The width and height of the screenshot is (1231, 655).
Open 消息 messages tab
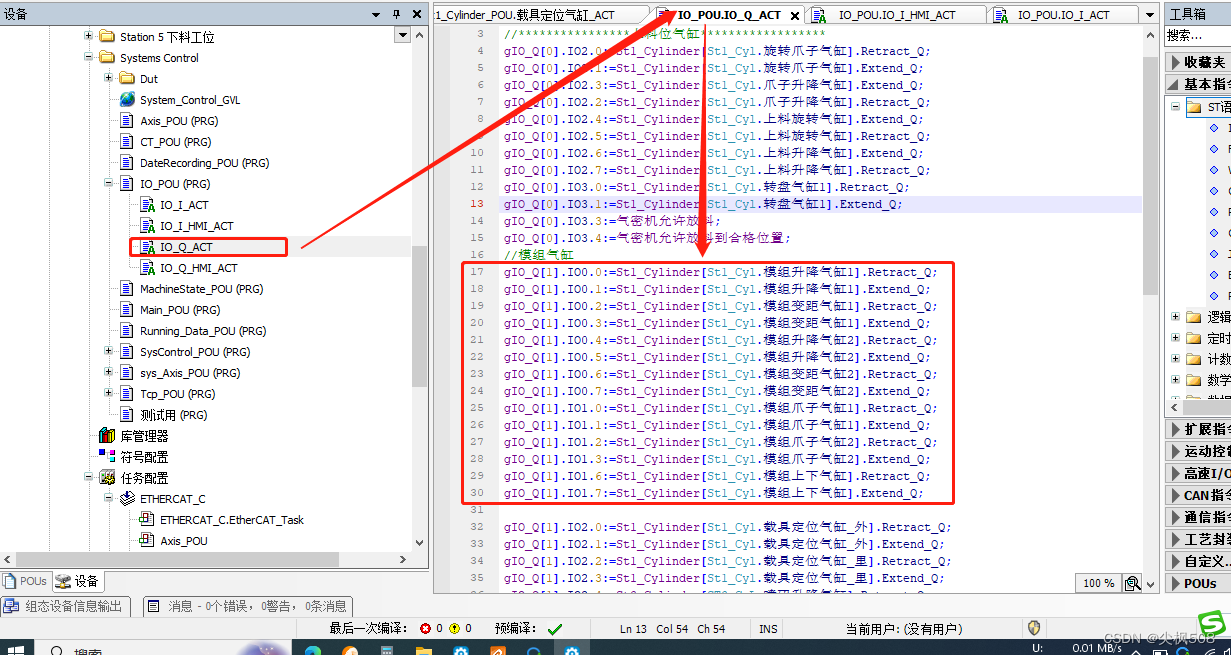(x=249, y=606)
